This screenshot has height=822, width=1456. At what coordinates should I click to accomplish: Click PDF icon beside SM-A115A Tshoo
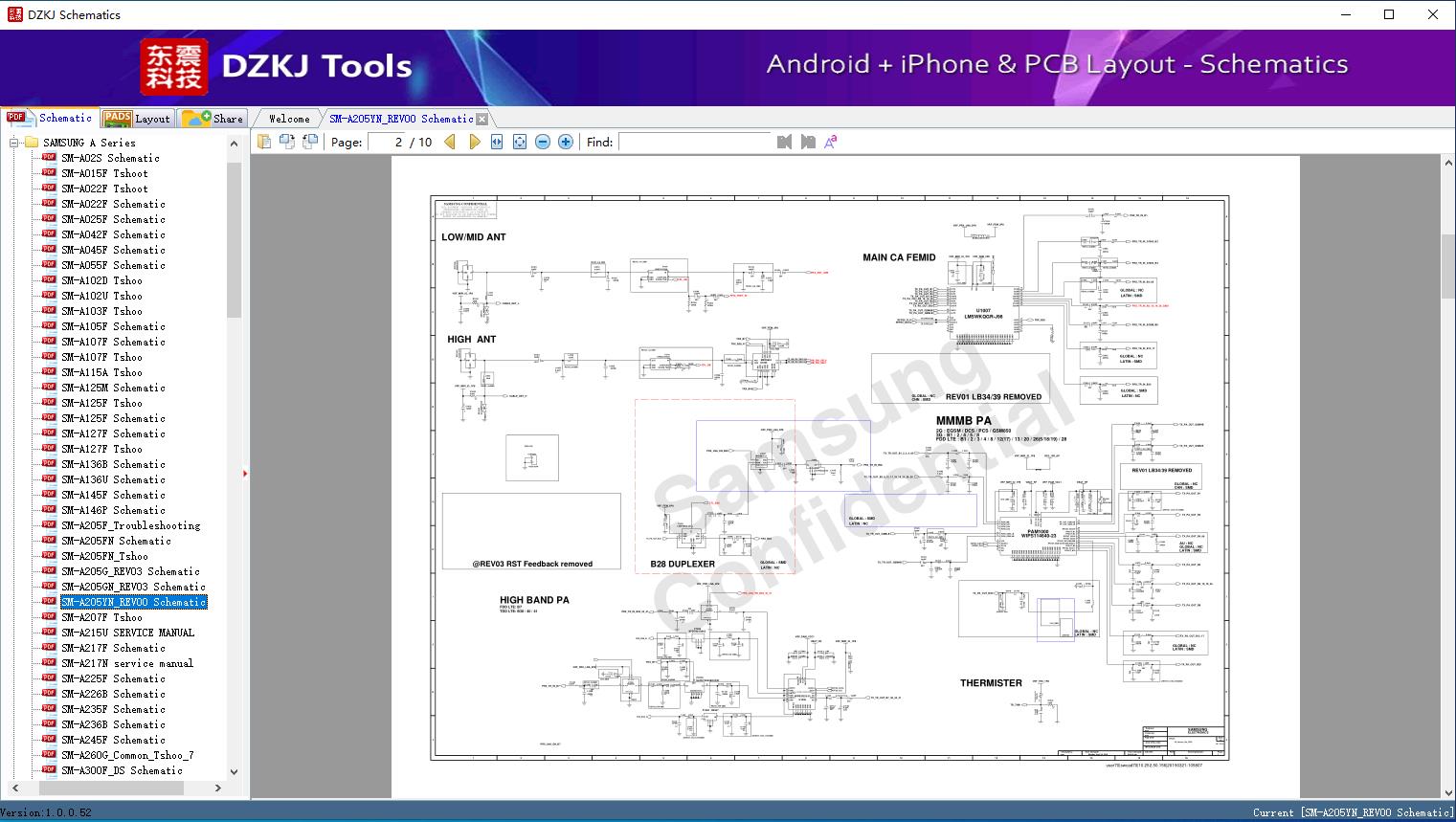point(49,372)
